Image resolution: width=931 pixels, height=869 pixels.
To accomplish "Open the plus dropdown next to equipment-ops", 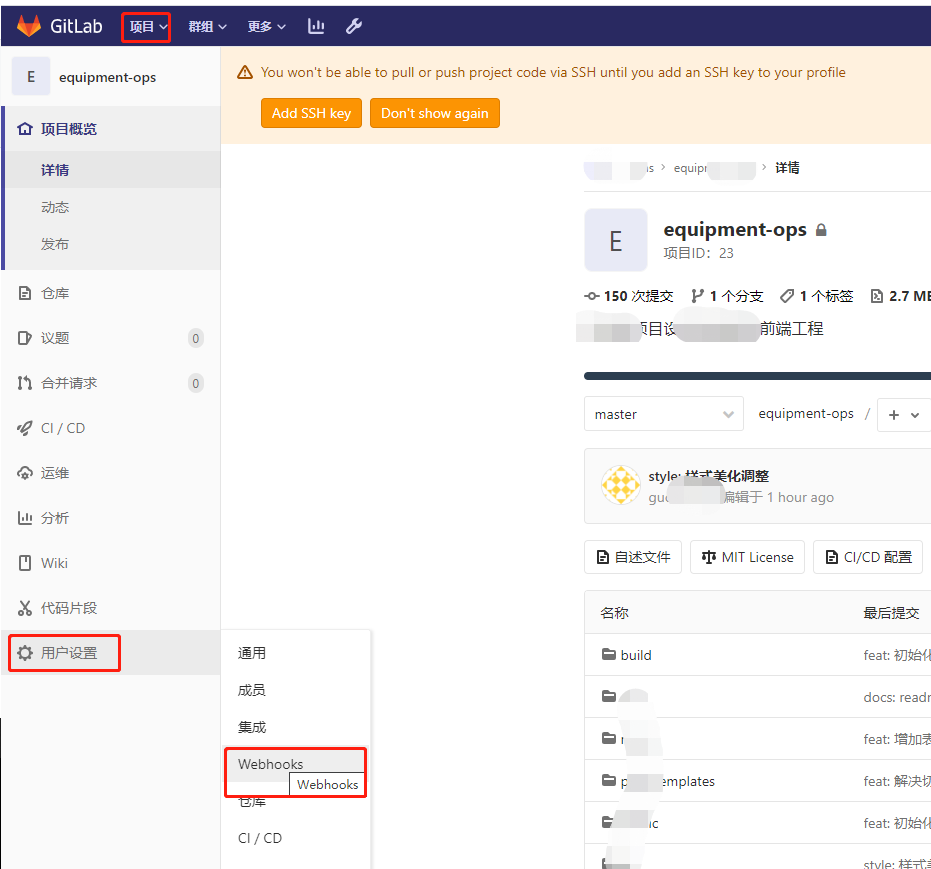I will [903, 413].
